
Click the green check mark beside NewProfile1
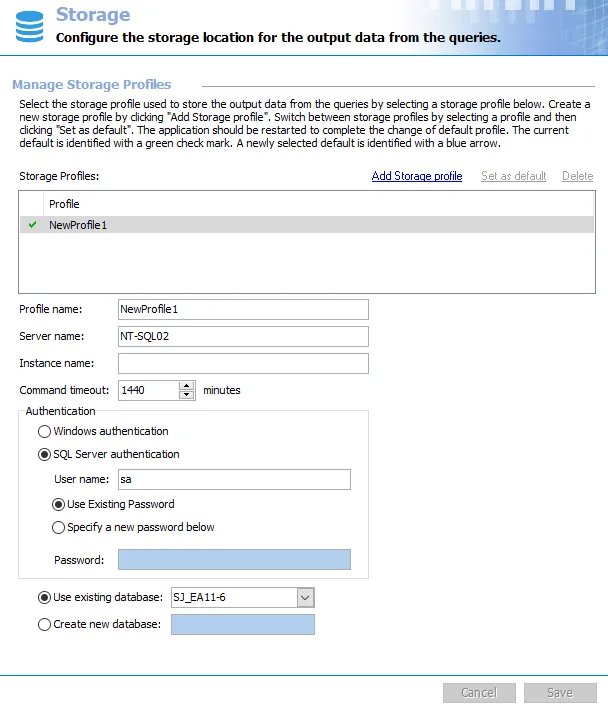pos(32,224)
